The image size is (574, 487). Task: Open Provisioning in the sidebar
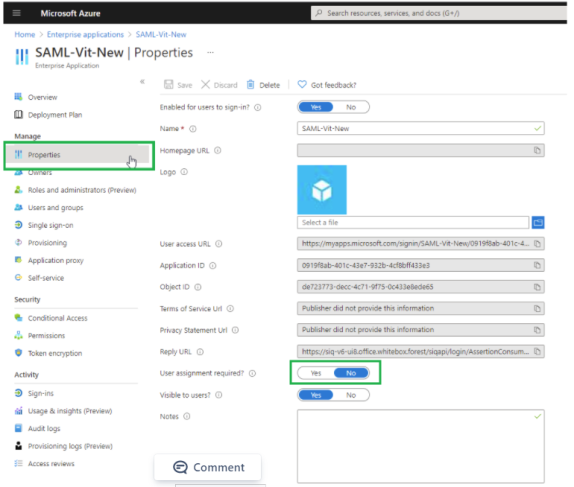coord(40,243)
